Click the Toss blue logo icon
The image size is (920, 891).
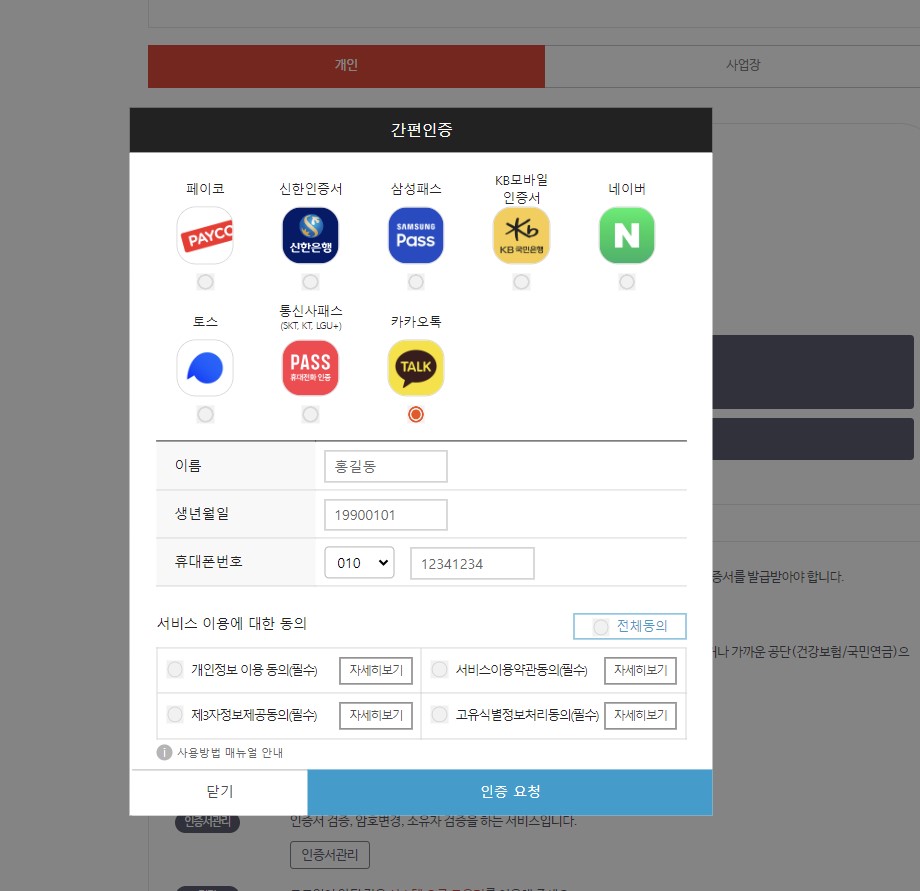point(205,368)
